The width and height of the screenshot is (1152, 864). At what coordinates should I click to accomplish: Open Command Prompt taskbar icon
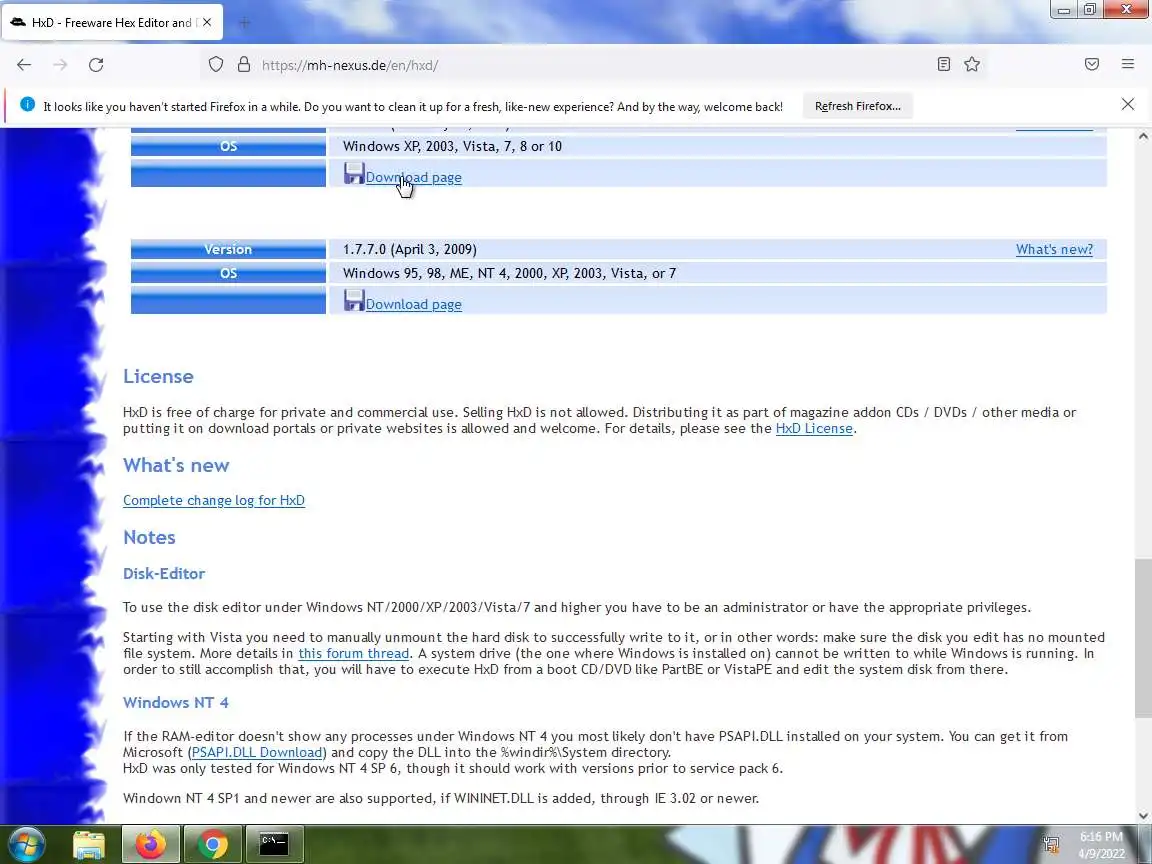[274, 844]
